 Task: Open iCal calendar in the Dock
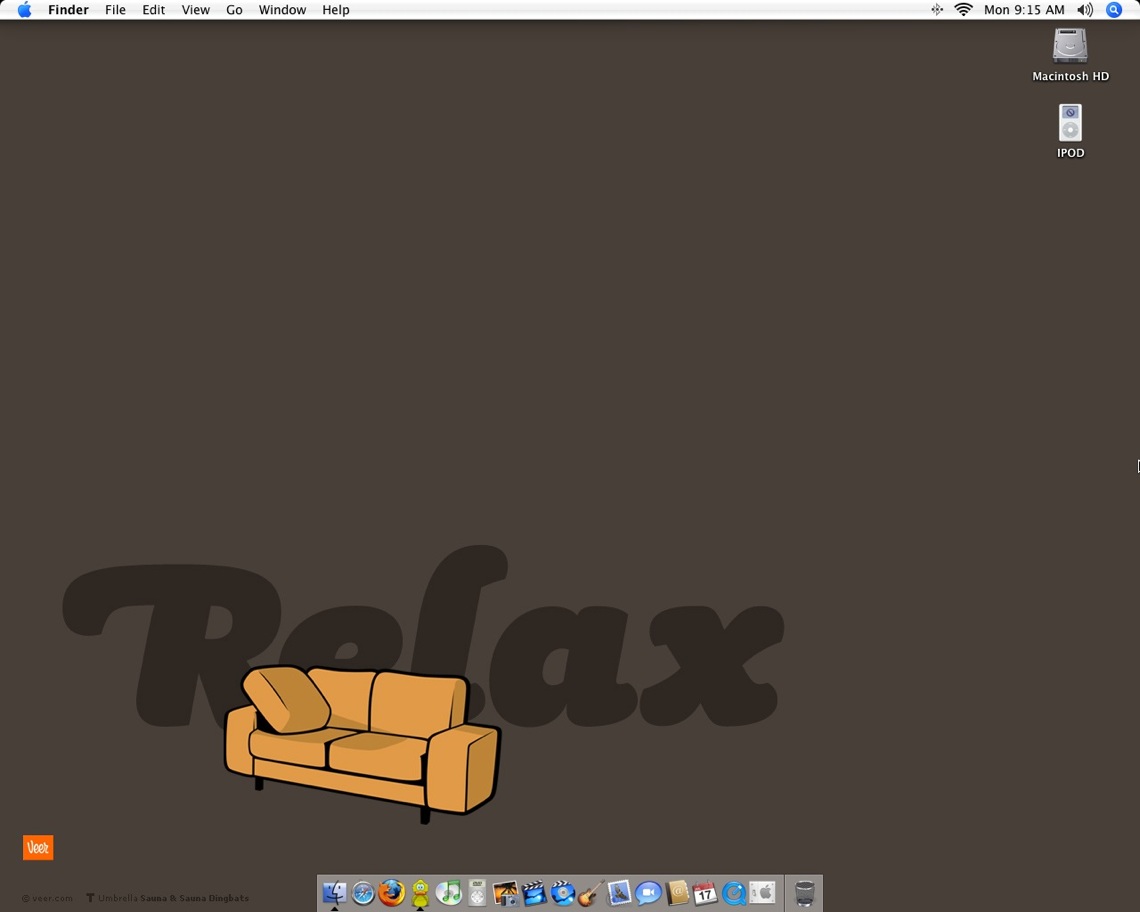(x=705, y=893)
